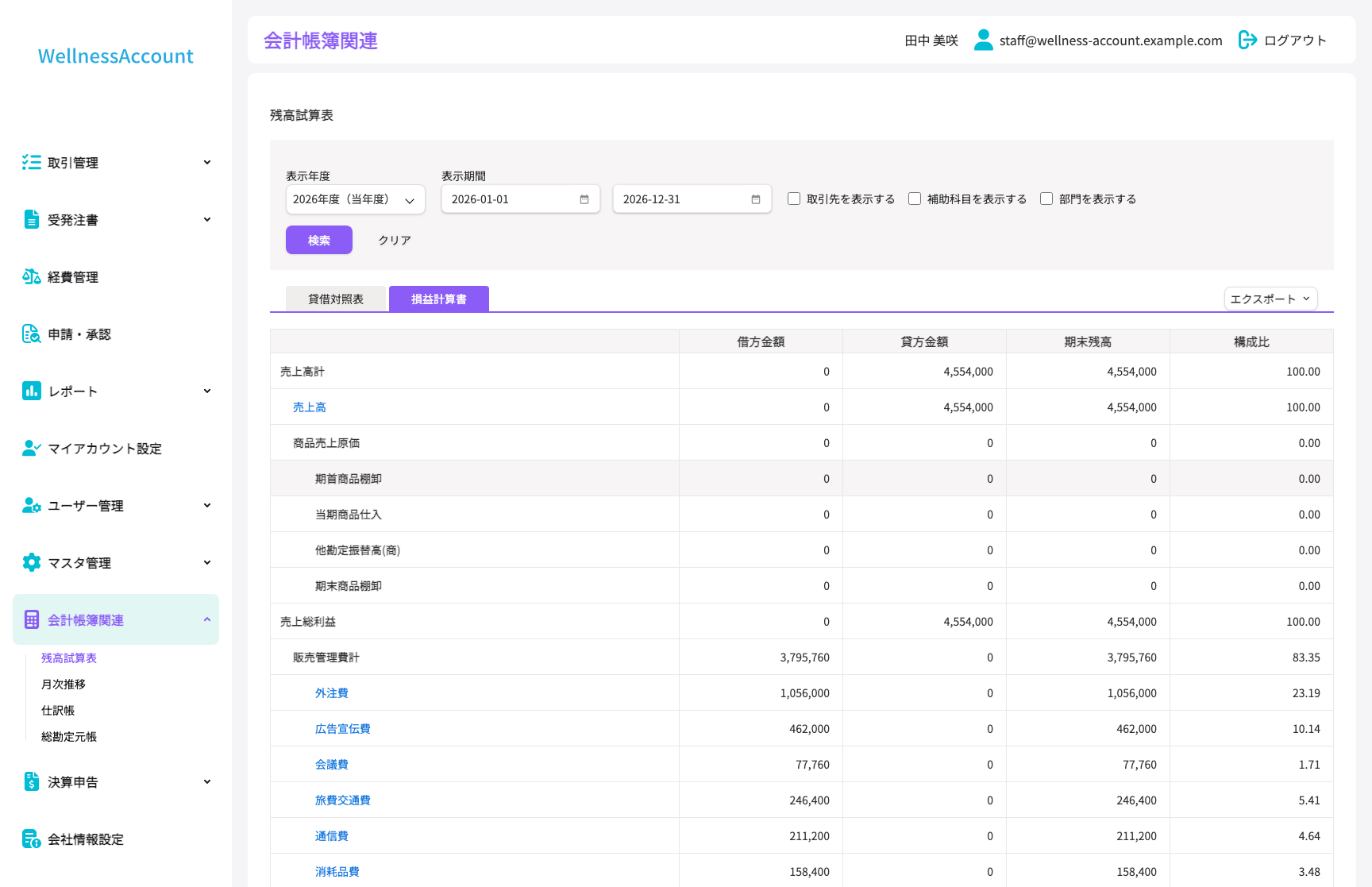Click the マスタ管理 gear icon
1372x887 pixels.
tap(32, 563)
